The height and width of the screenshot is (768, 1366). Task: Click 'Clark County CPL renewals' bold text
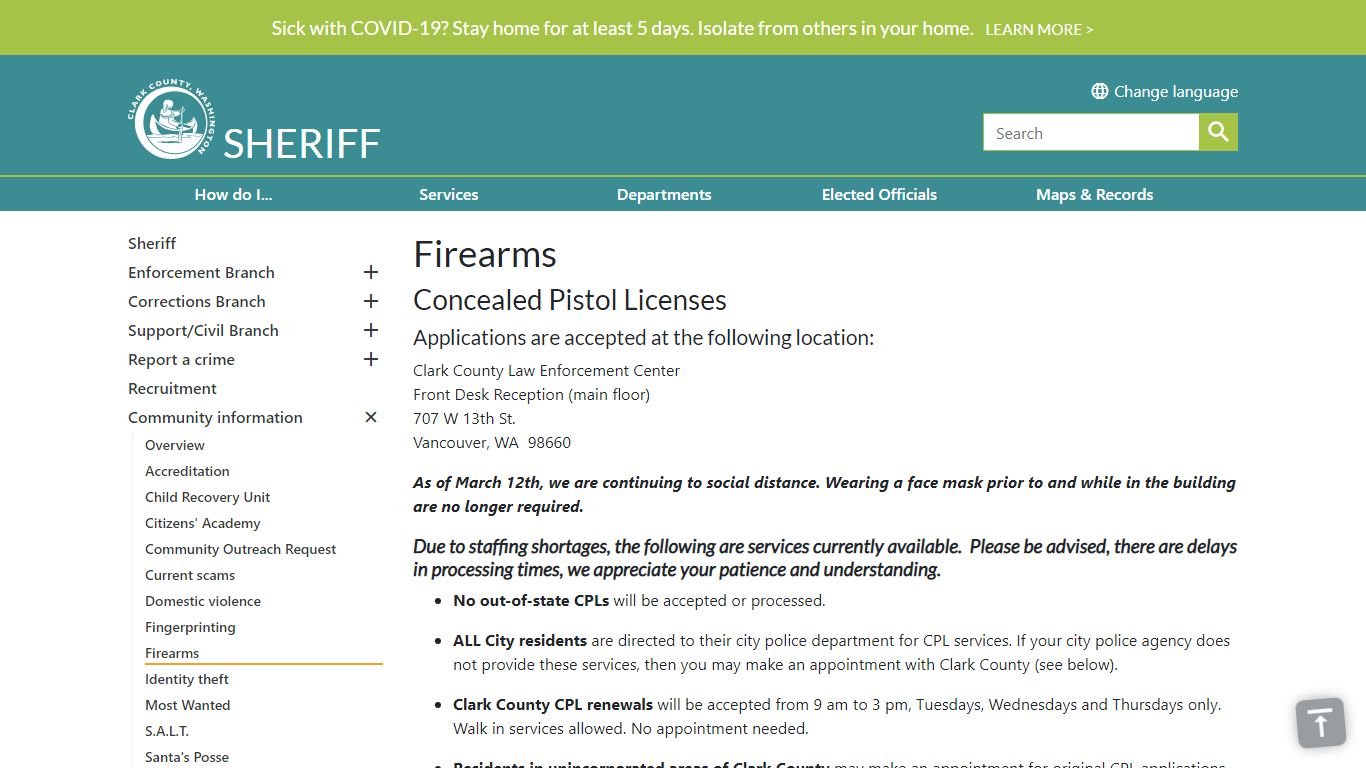(x=553, y=704)
